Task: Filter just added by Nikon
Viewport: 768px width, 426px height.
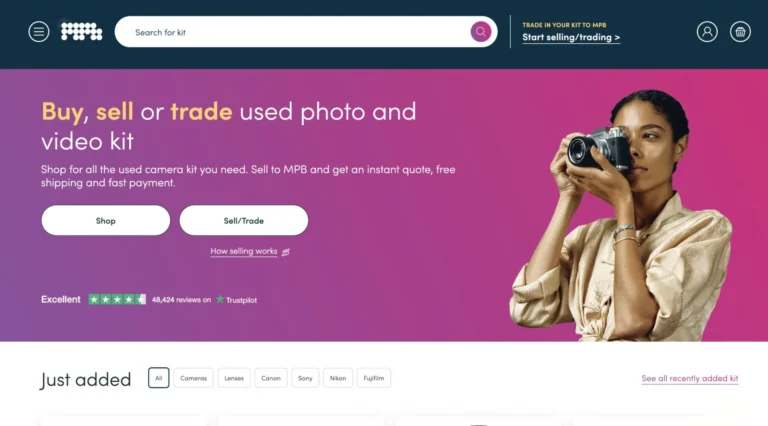Action: 338,378
